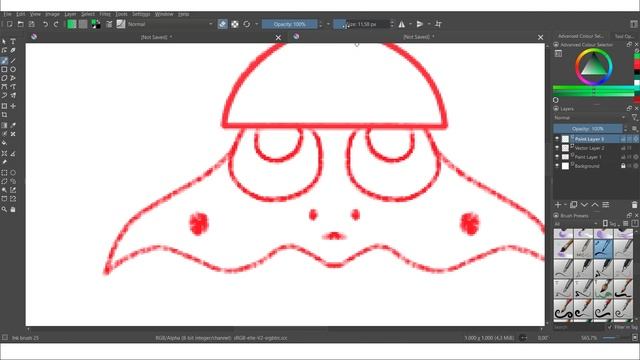
Task: Expand the brush preset tag All dropdown
Action: point(576,224)
